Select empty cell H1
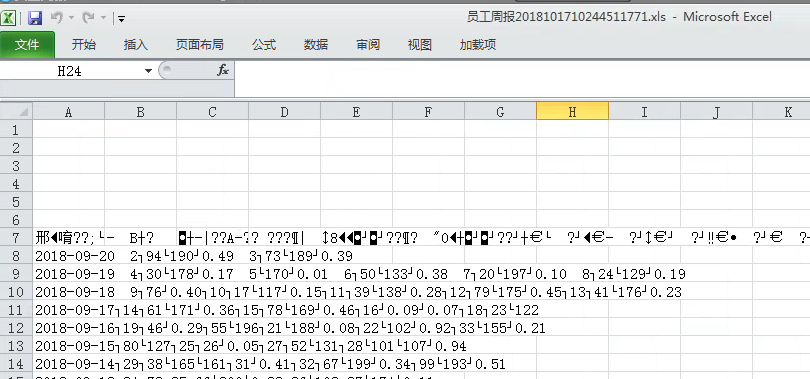The image size is (810, 379). (572, 130)
